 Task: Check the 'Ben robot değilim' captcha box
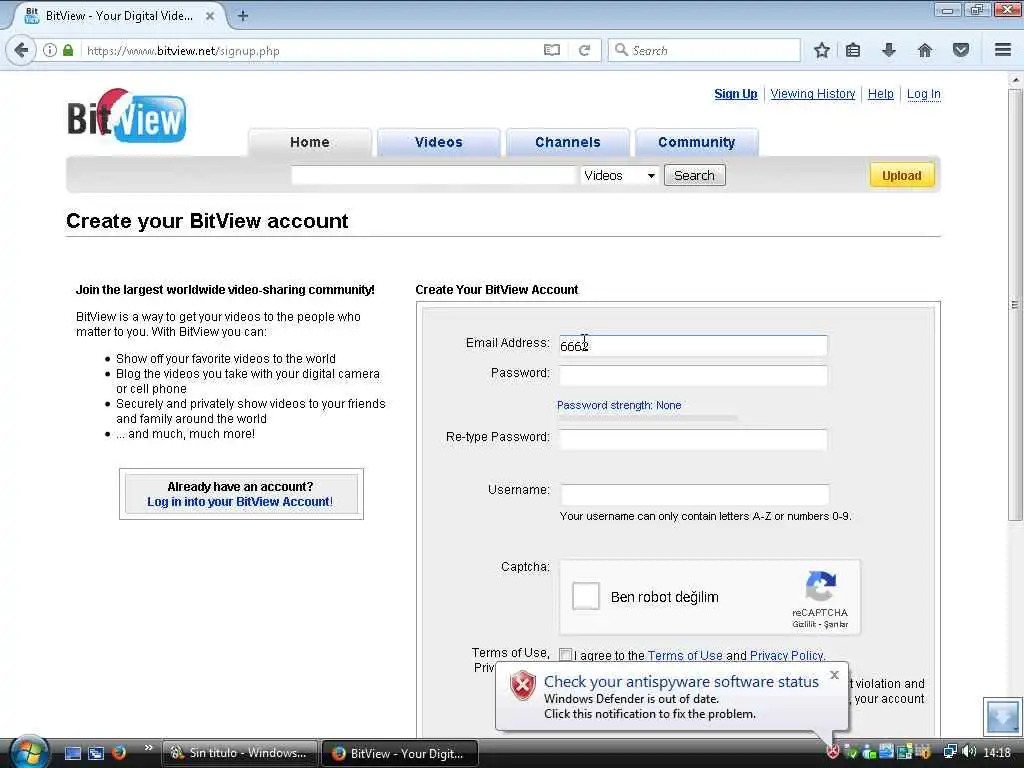pyautogui.click(x=586, y=596)
